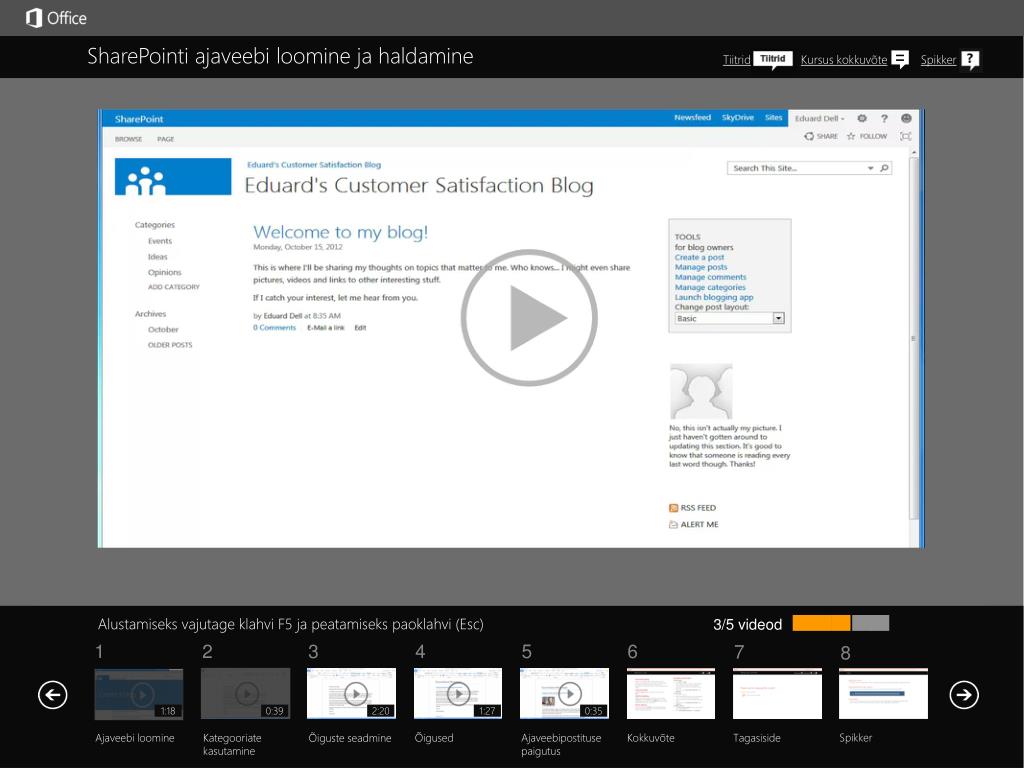Image resolution: width=1024 pixels, height=768 pixels.
Task: Open the October archive
Action: pos(163,330)
